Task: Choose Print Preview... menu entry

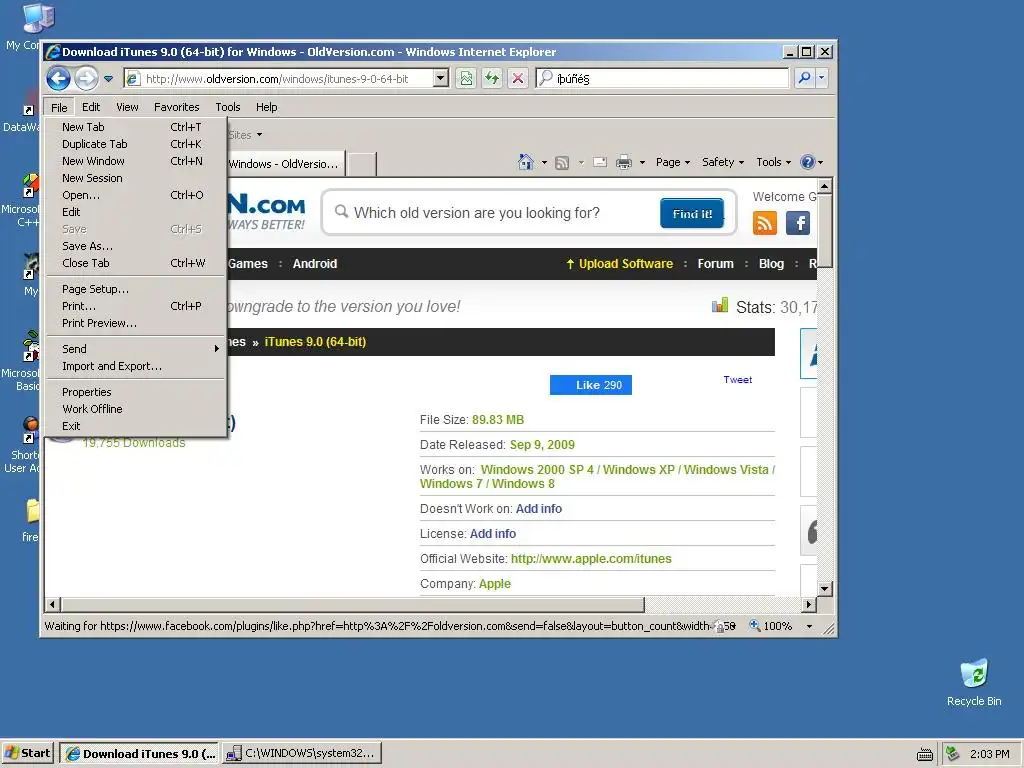Action: pyautogui.click(x=136, y=323)
